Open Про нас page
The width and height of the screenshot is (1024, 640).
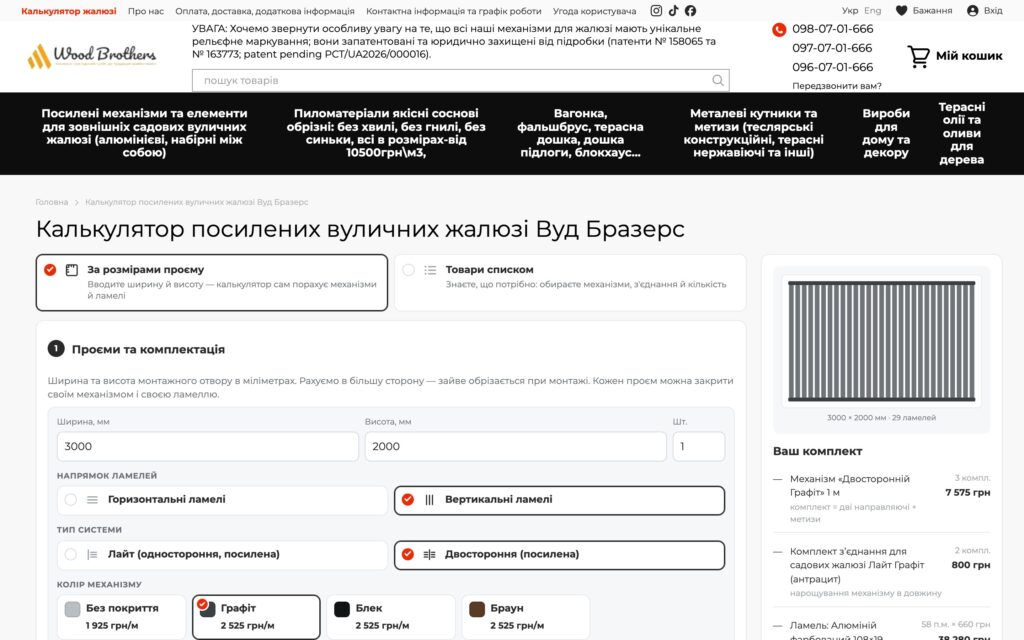[146, 11]
